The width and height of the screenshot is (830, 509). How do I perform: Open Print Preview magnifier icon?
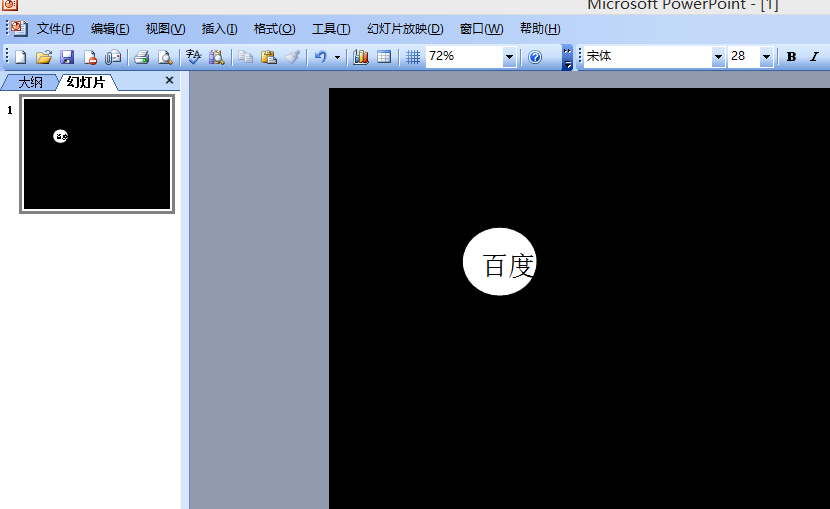coord(165,57)
